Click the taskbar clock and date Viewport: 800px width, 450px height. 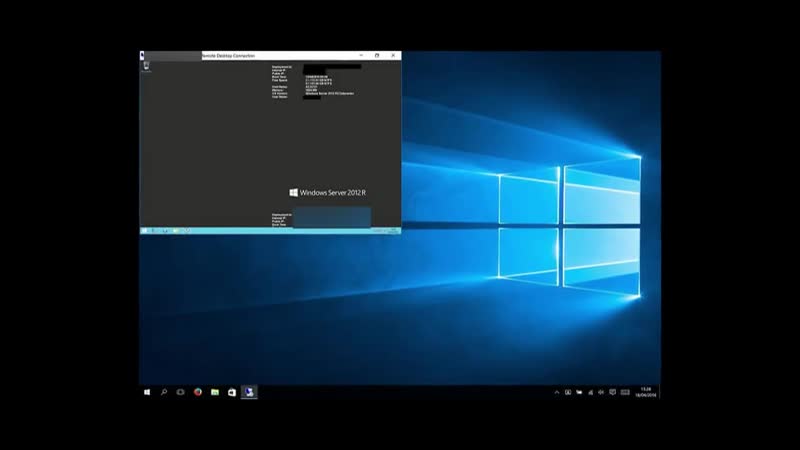pos(646,392)
